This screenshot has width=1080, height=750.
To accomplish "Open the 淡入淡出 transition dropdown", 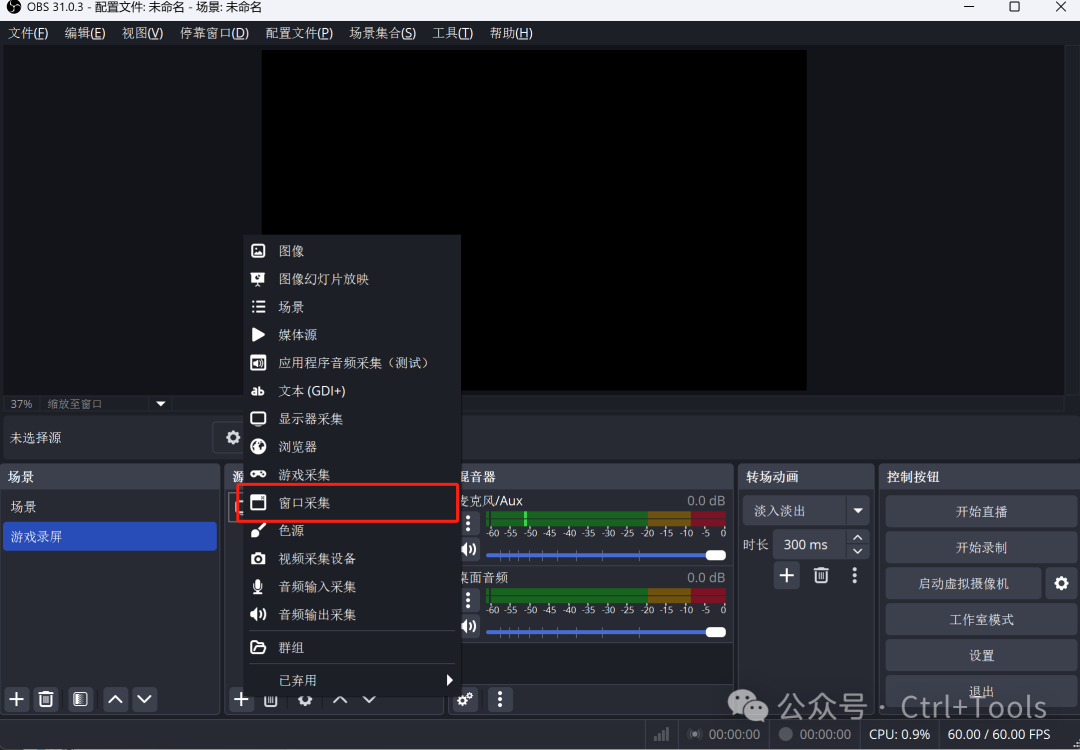I will 857,511.
